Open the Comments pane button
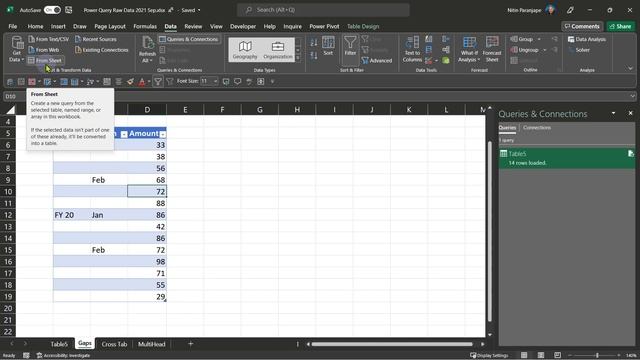This screenshot has height=360, width=640. coord(582,26)
